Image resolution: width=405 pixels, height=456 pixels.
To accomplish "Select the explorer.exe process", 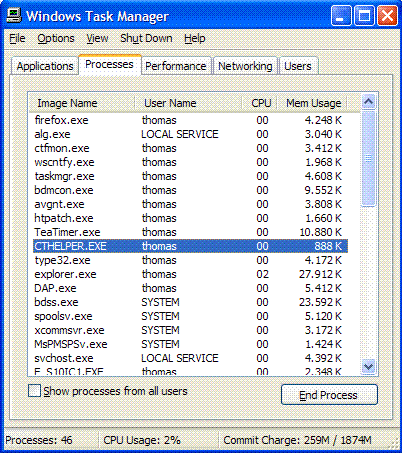I will [x=190, y=274].
